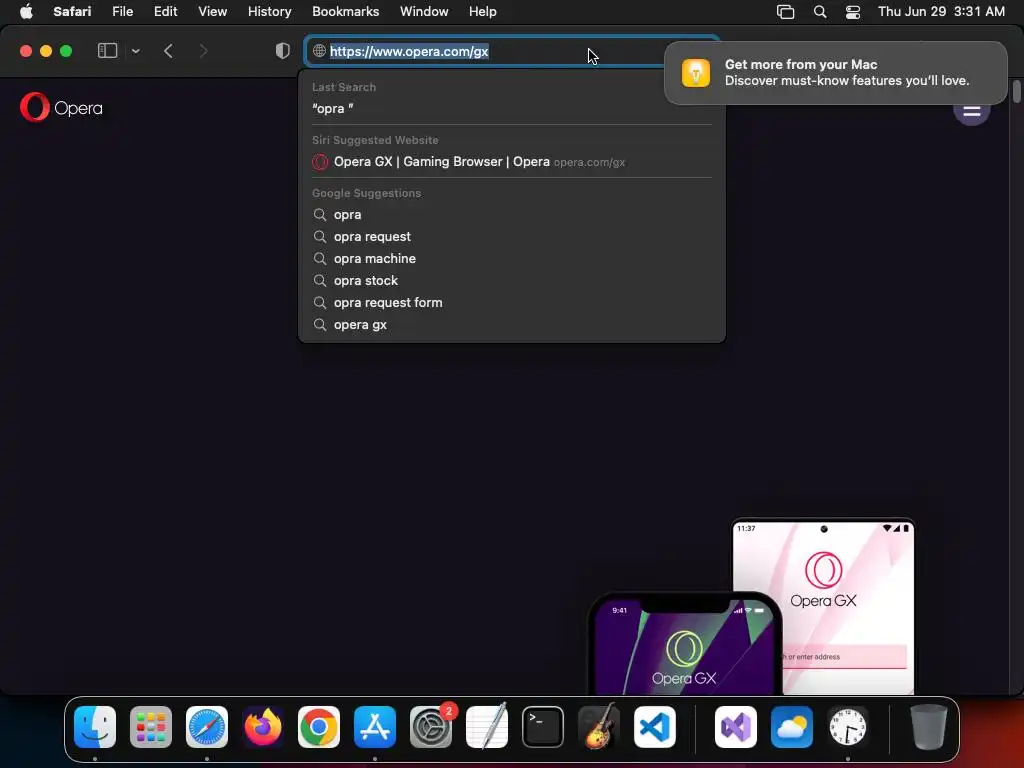1024x768 pixels.
Task: Open the History menu
Action: 269,12
